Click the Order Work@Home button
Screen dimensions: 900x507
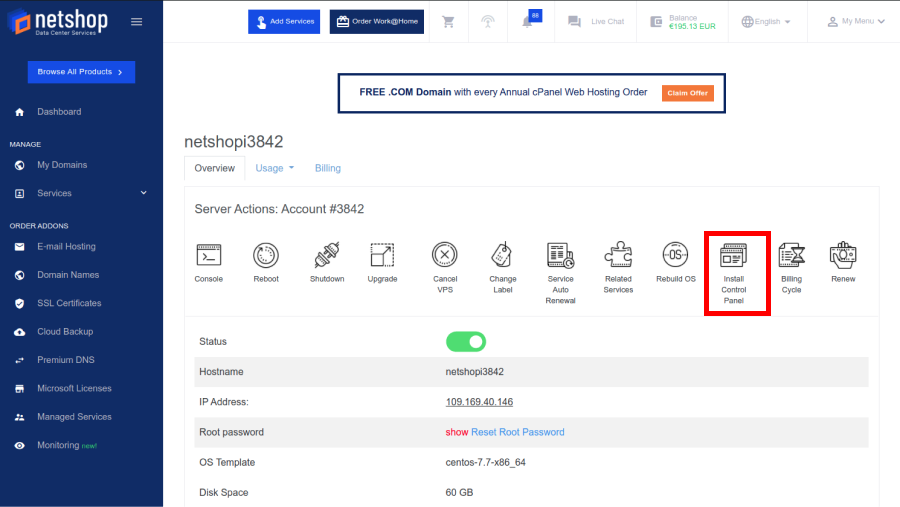(377, 22)
